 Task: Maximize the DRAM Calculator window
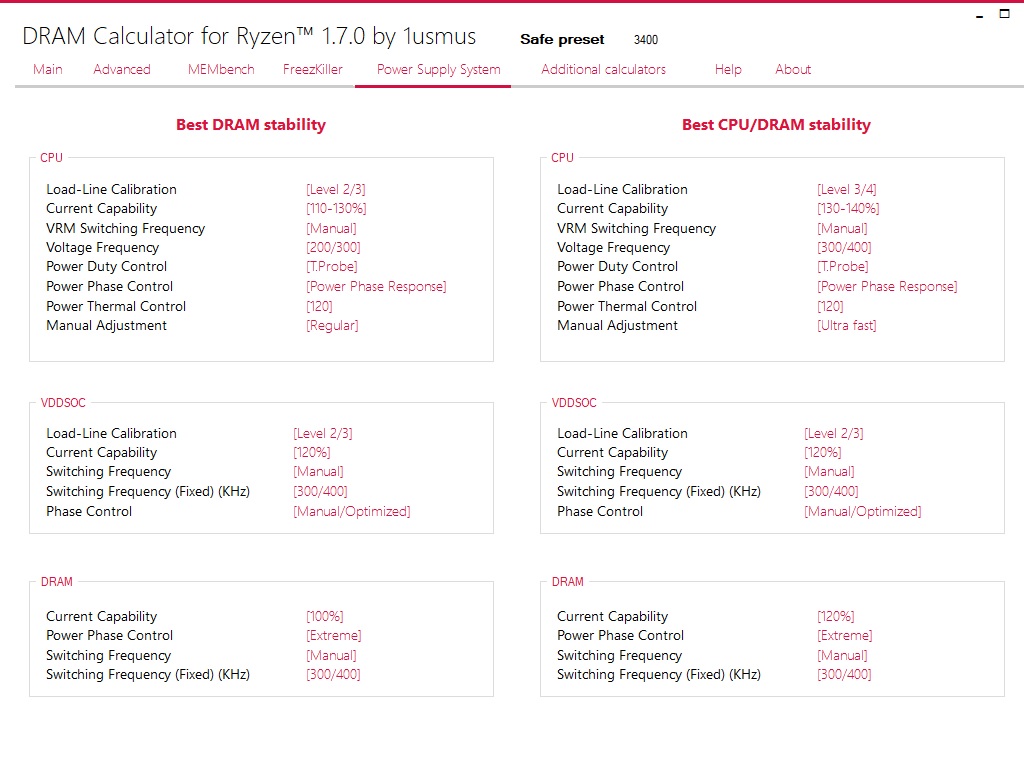pos(1004,14)
